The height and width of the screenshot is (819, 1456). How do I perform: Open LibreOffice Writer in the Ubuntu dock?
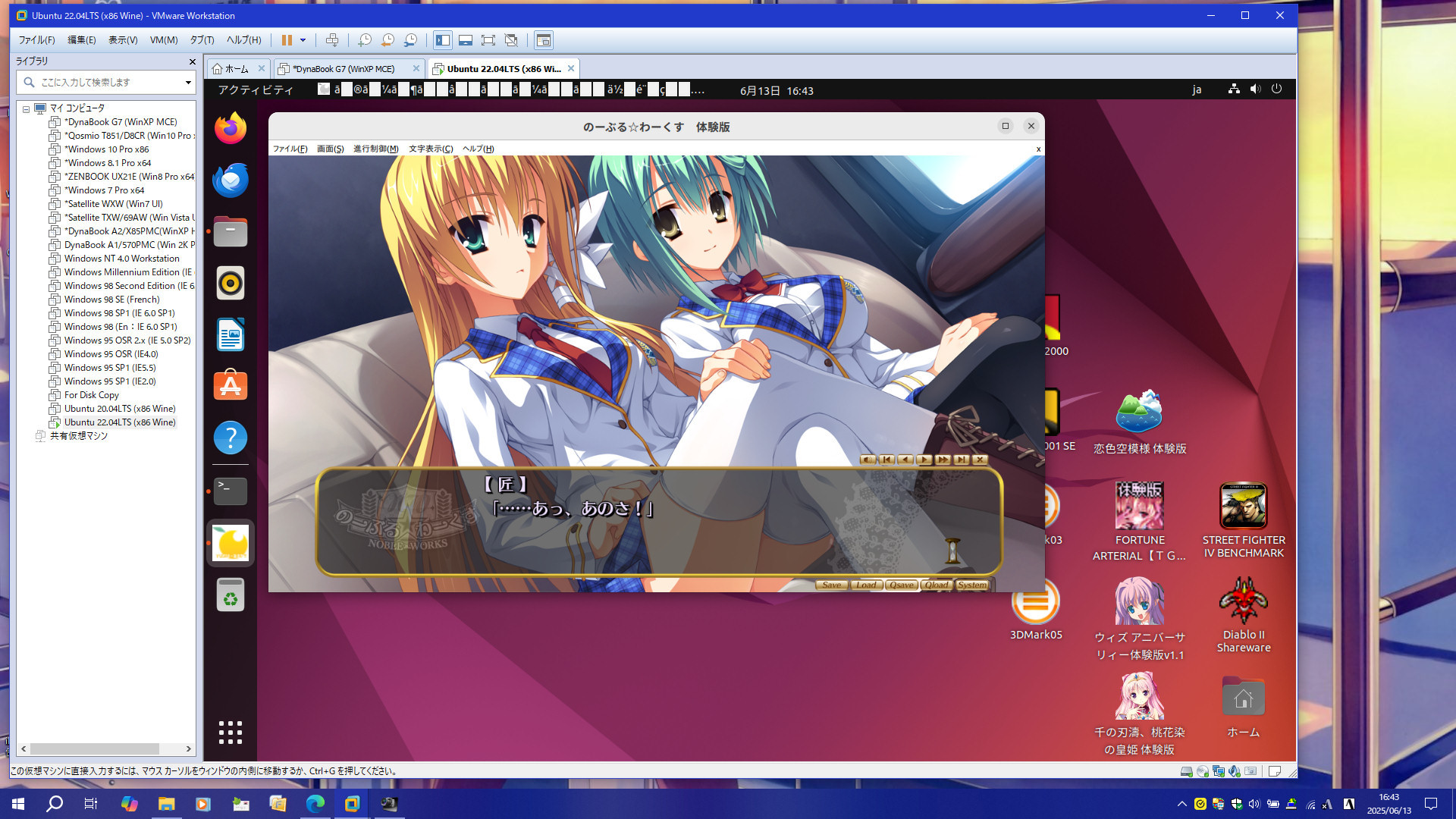(x=231, y=334)
